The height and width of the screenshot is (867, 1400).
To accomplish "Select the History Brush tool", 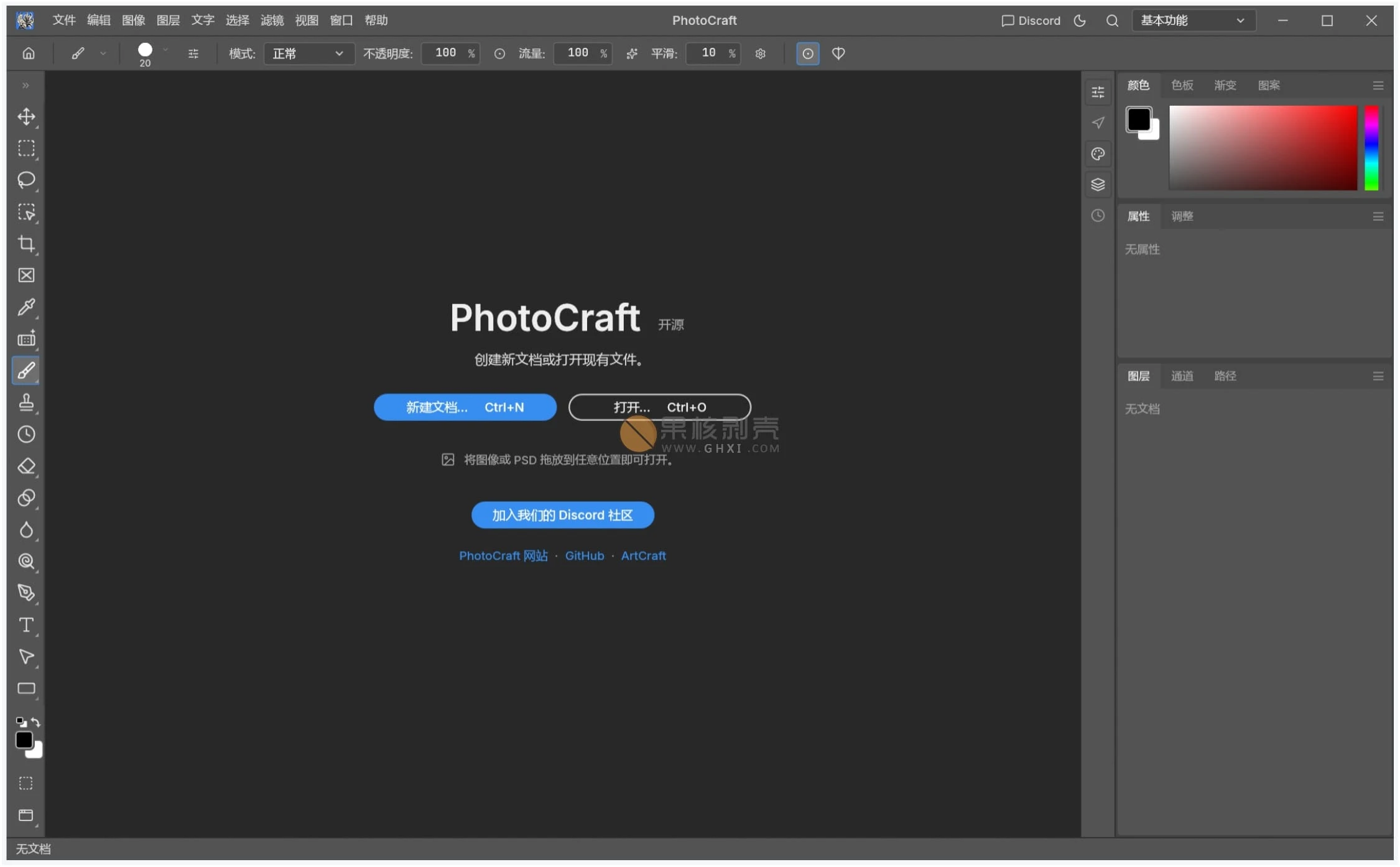I will click(x=26, y=435).
